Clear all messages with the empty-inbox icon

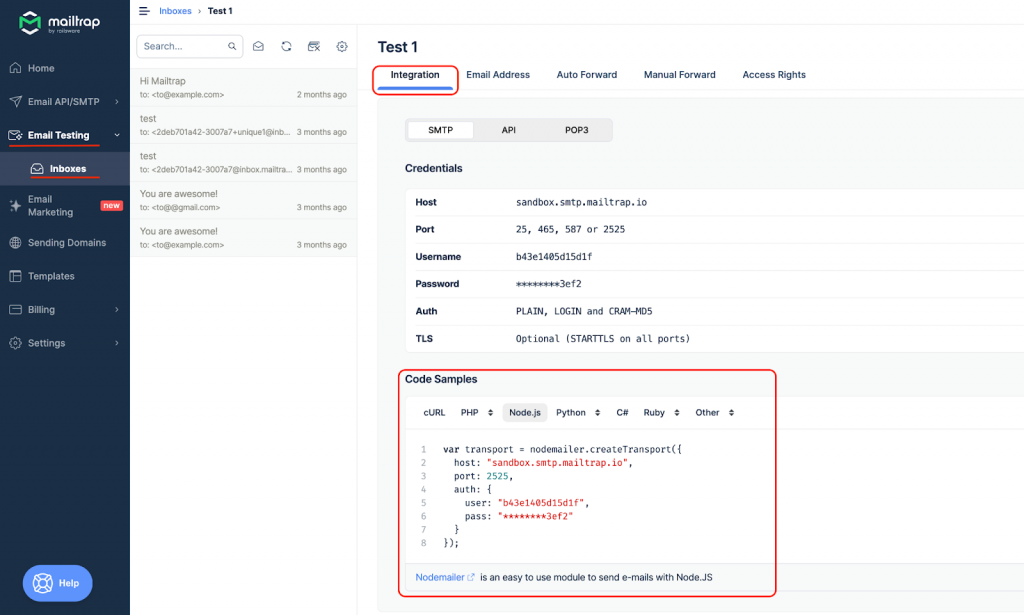click(x=314, y=46)
